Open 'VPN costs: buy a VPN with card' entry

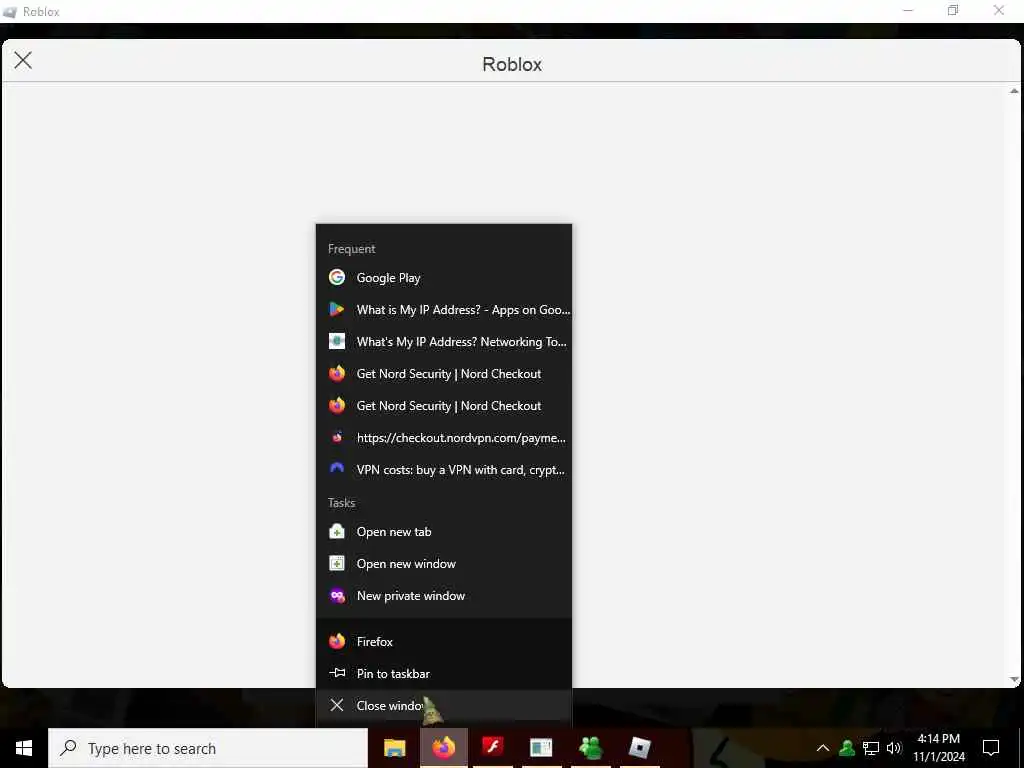click(x=443, y=470)
